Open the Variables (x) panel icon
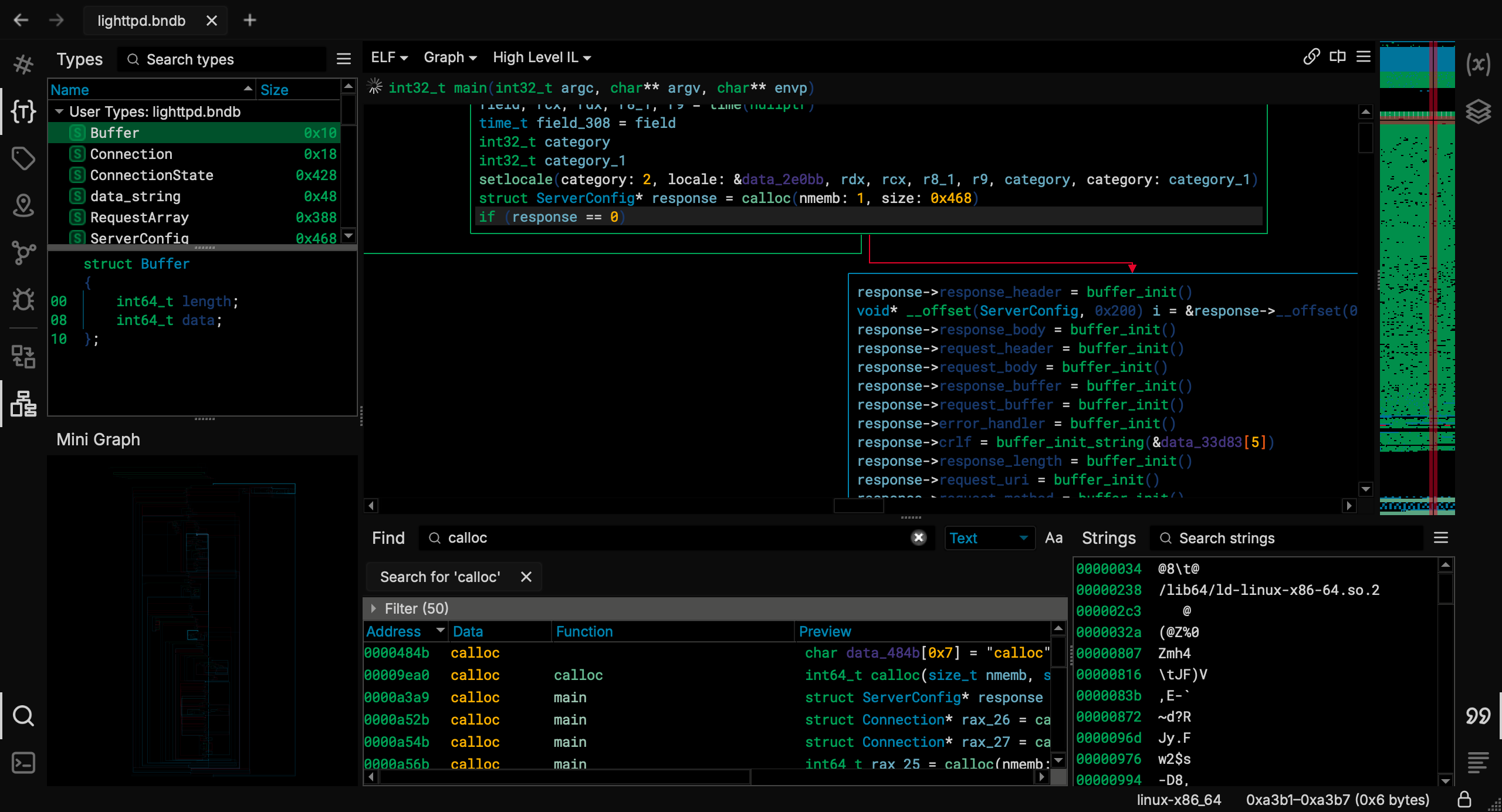 click(1478, 63)
